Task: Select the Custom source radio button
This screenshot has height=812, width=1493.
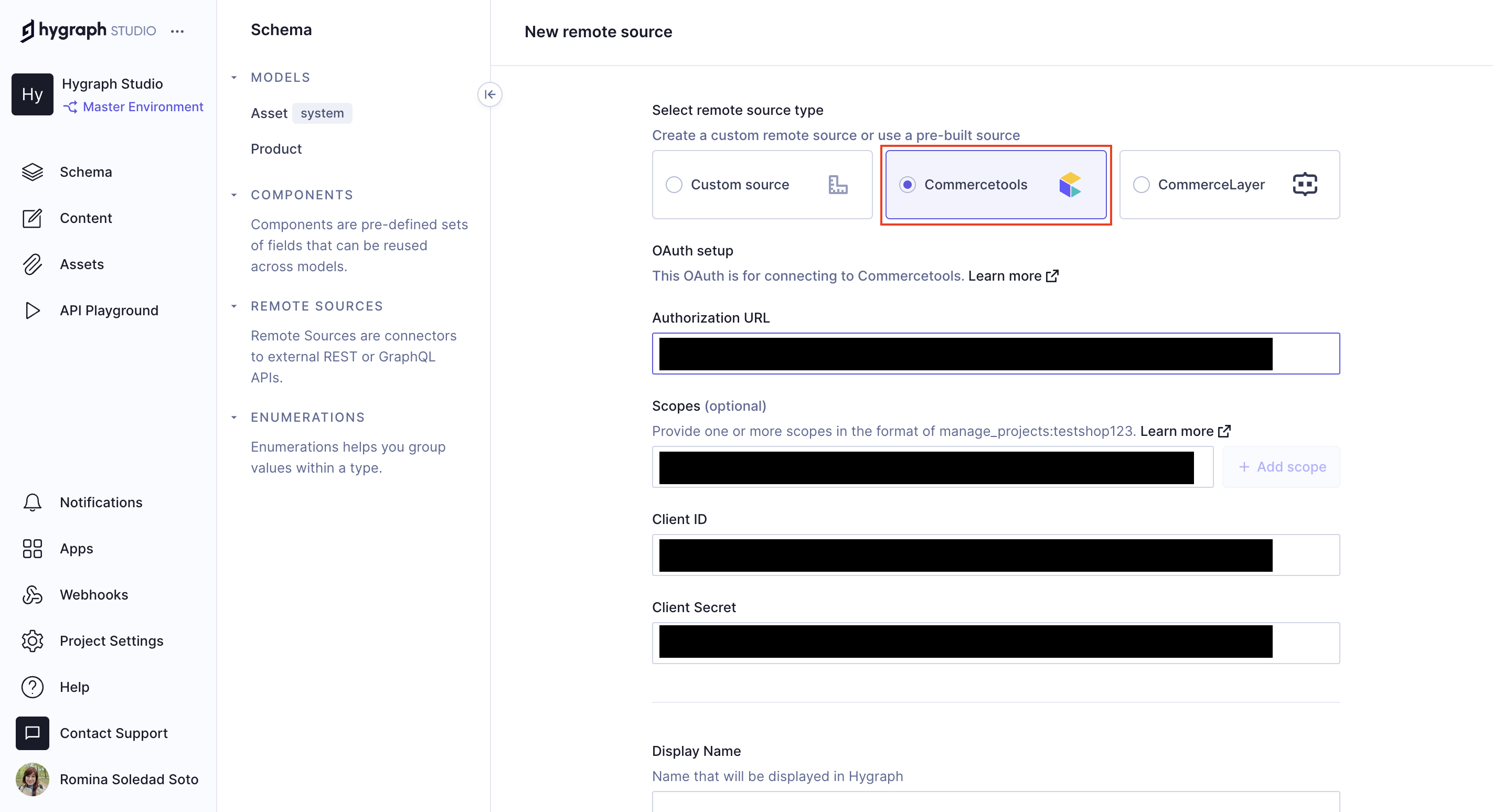Action: 673,184
